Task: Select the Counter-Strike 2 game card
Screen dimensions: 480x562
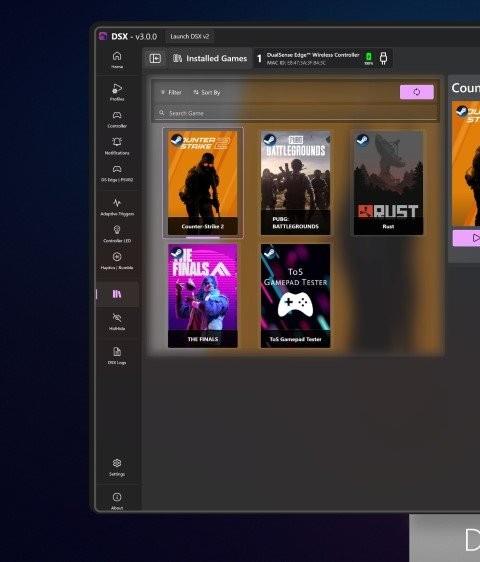Action: [203, 183]
